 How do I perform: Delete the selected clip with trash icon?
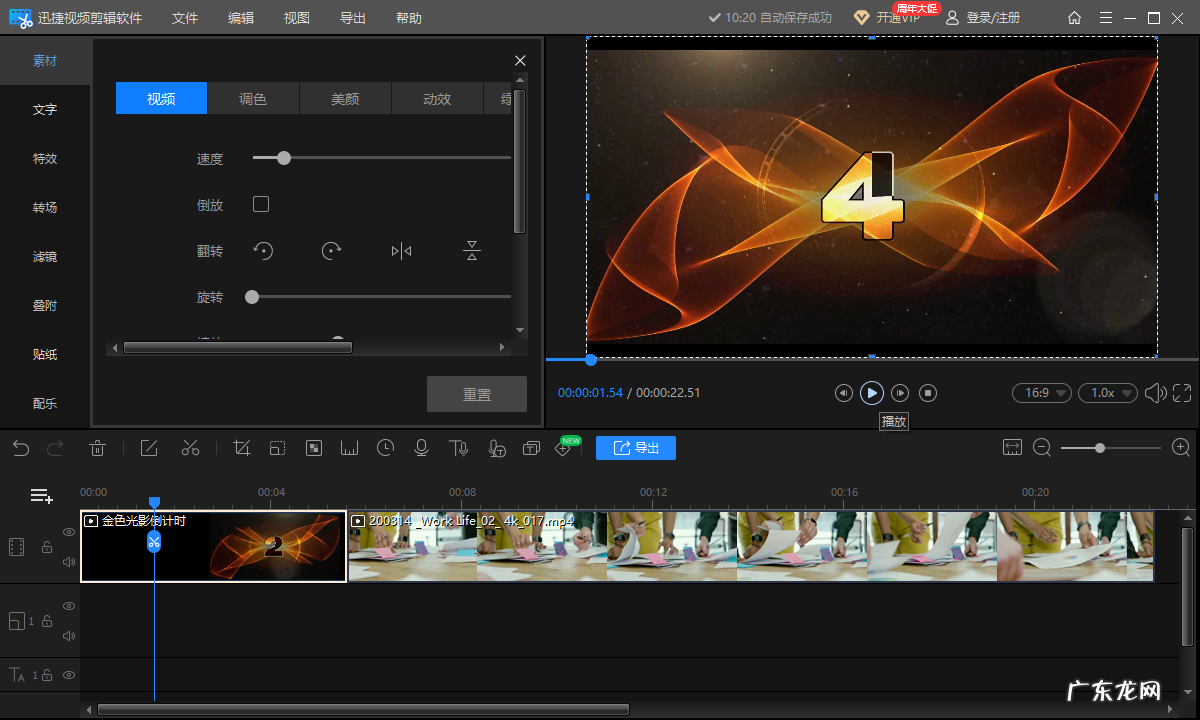[x=97, y=448]
